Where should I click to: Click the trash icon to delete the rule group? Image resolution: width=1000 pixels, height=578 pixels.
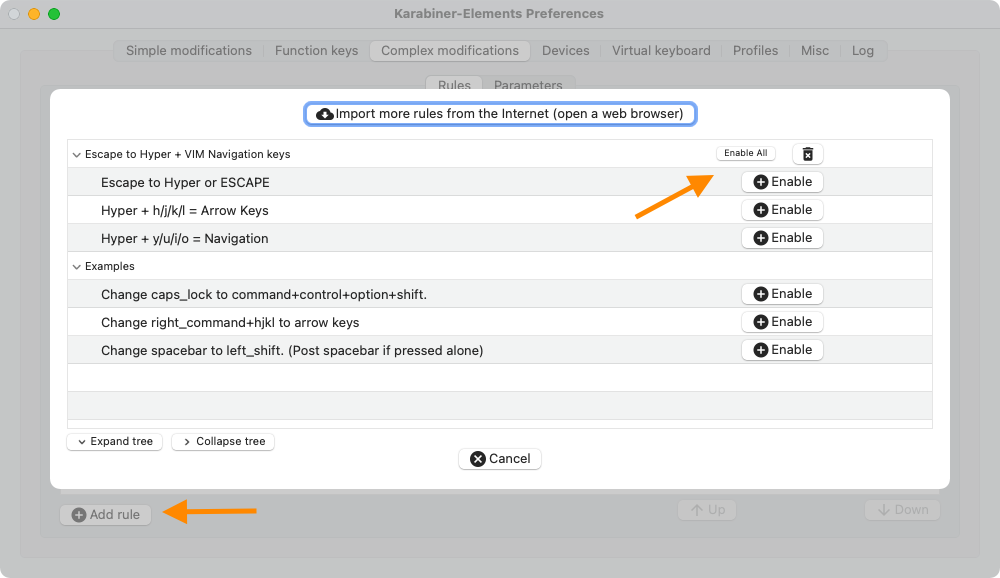pos(807,153)
